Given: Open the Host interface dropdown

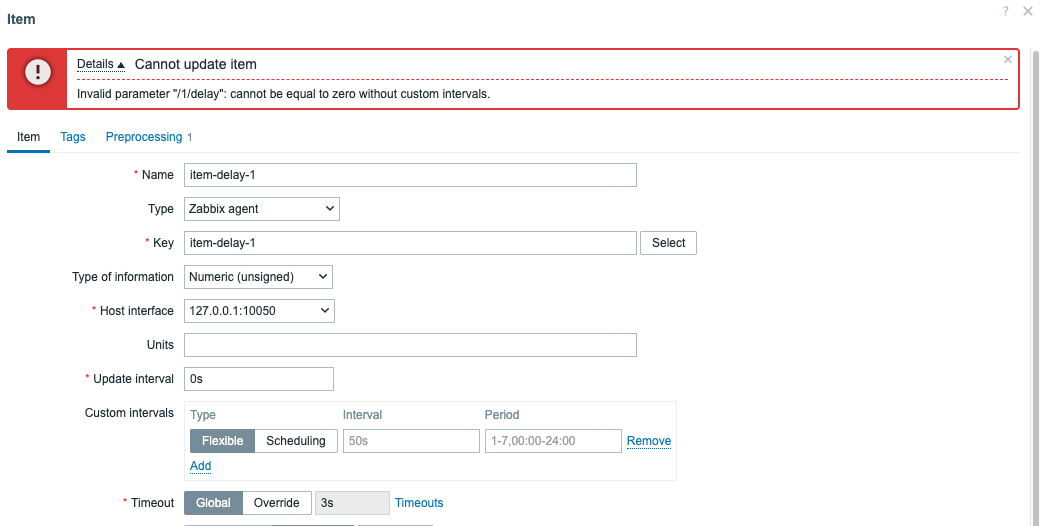Looking at the screenshot, I should (259, 311).
